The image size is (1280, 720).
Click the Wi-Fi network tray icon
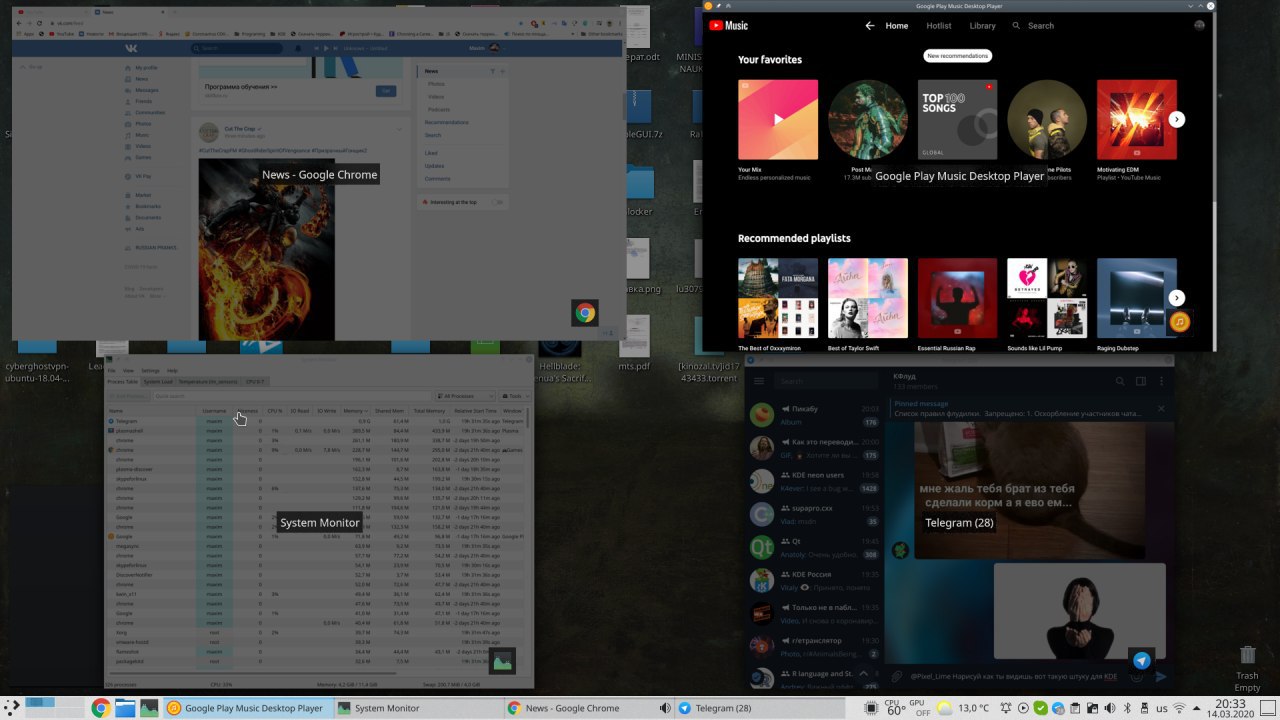pyautogui.click(x=1179, y=708)
